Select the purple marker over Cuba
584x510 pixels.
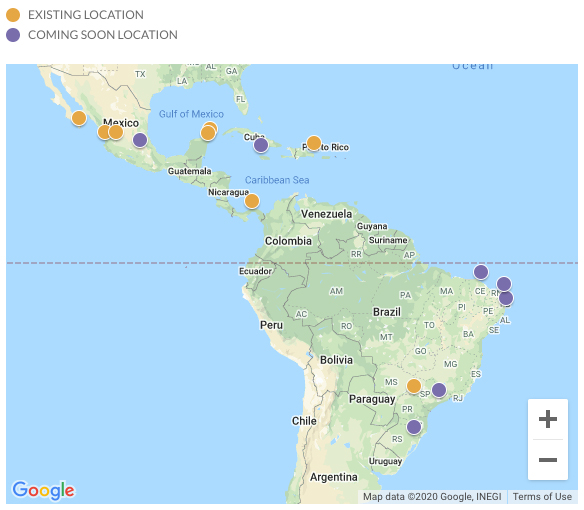261,145
